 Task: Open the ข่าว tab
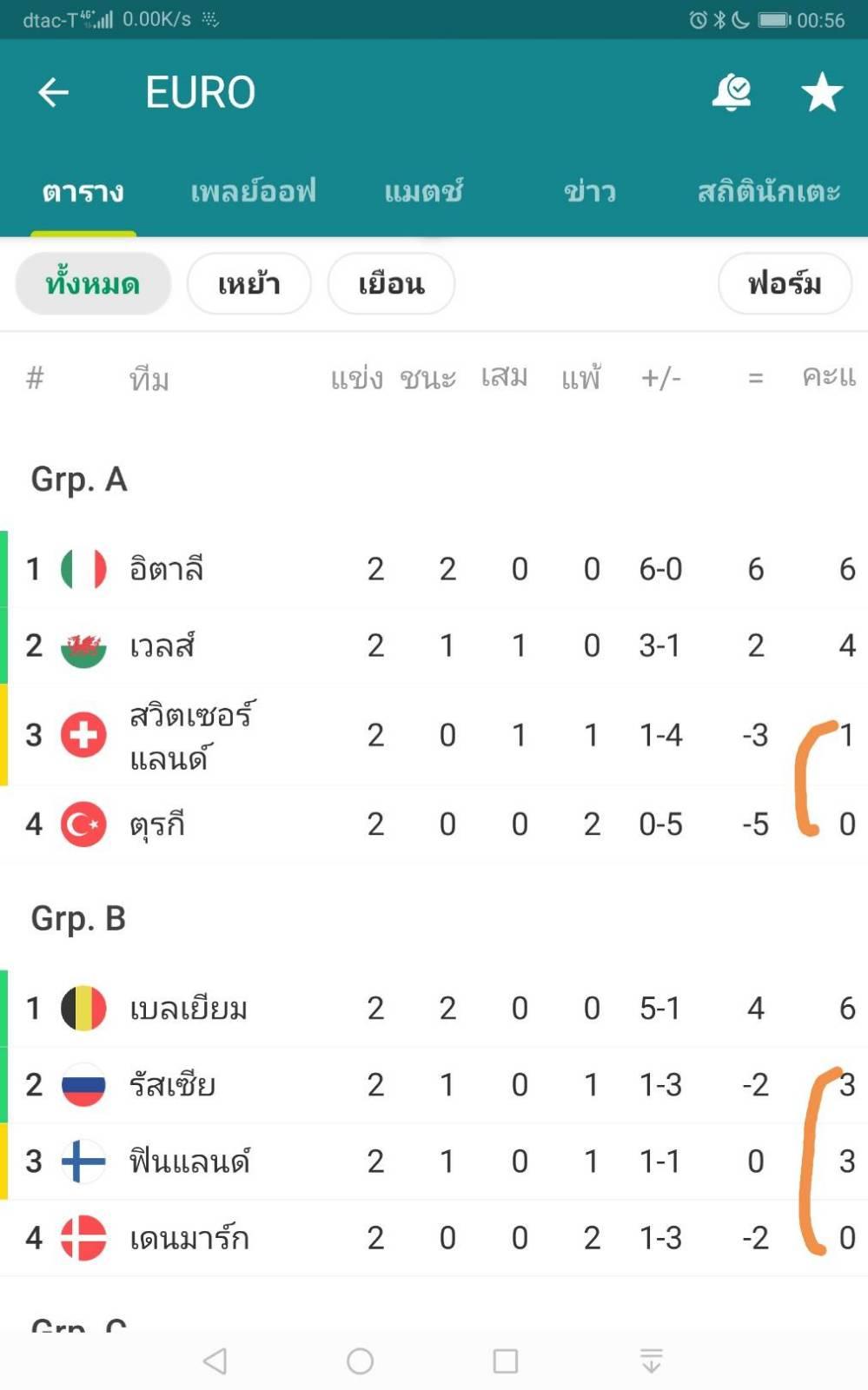(x=590, y=191)
